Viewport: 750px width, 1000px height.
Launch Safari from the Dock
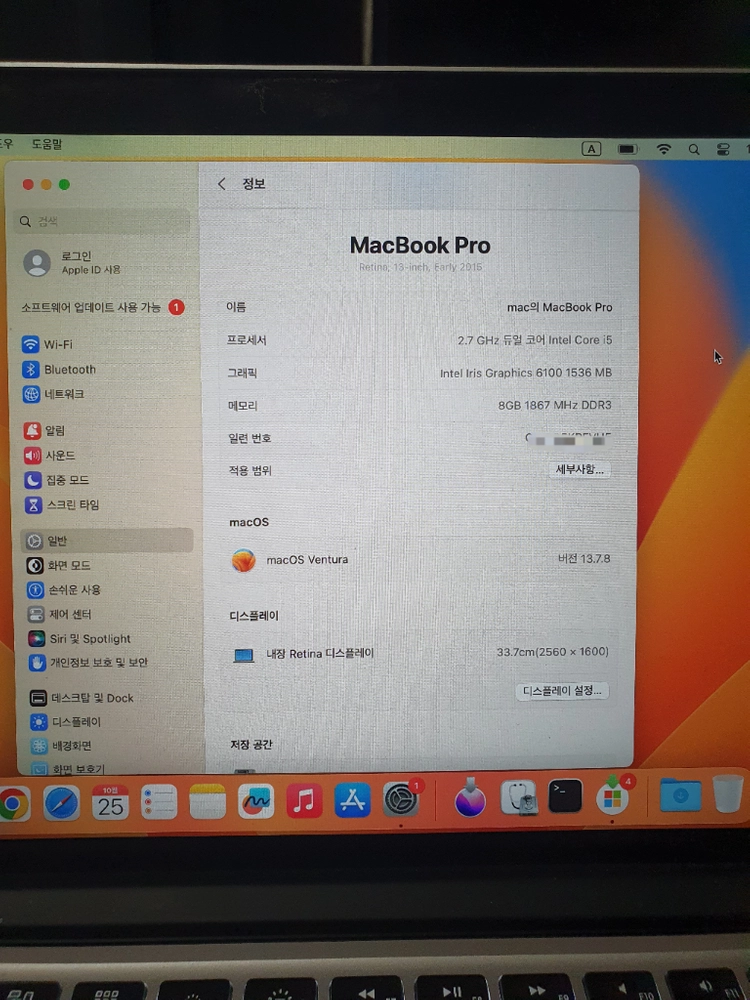point(61,802)
